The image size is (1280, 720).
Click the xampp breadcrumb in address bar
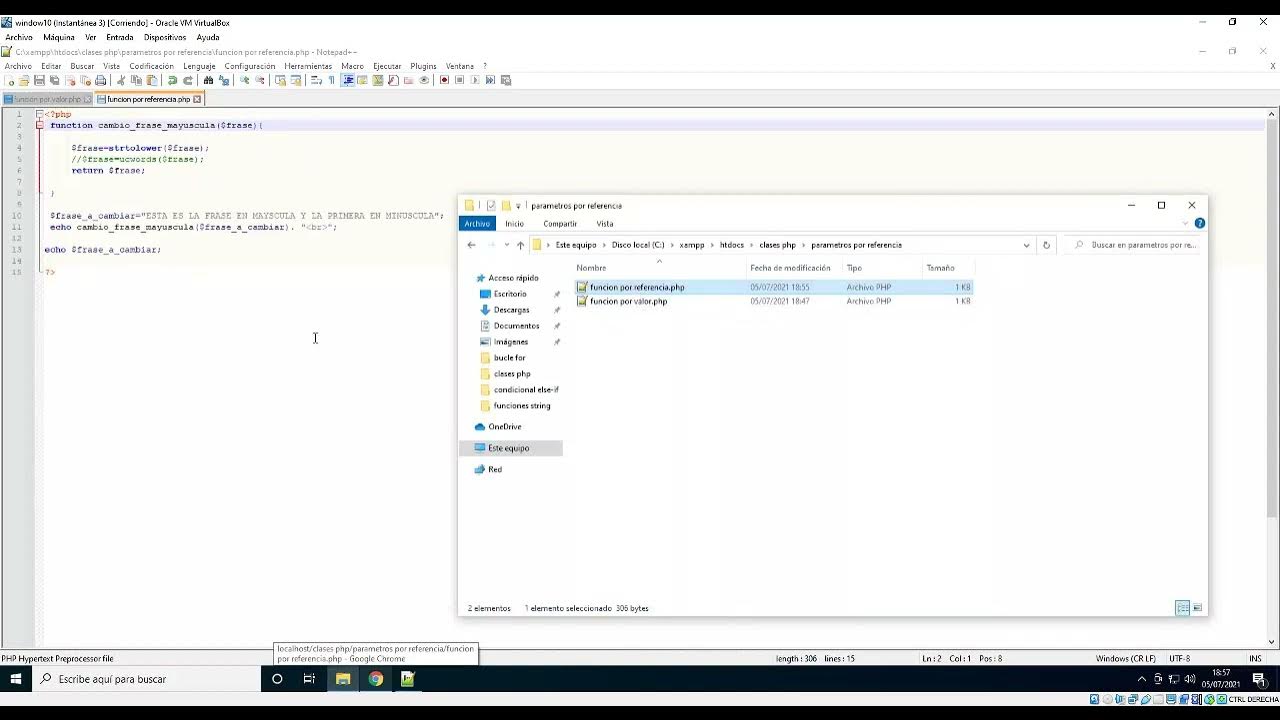pyautogui.click(x=691, y=245)
